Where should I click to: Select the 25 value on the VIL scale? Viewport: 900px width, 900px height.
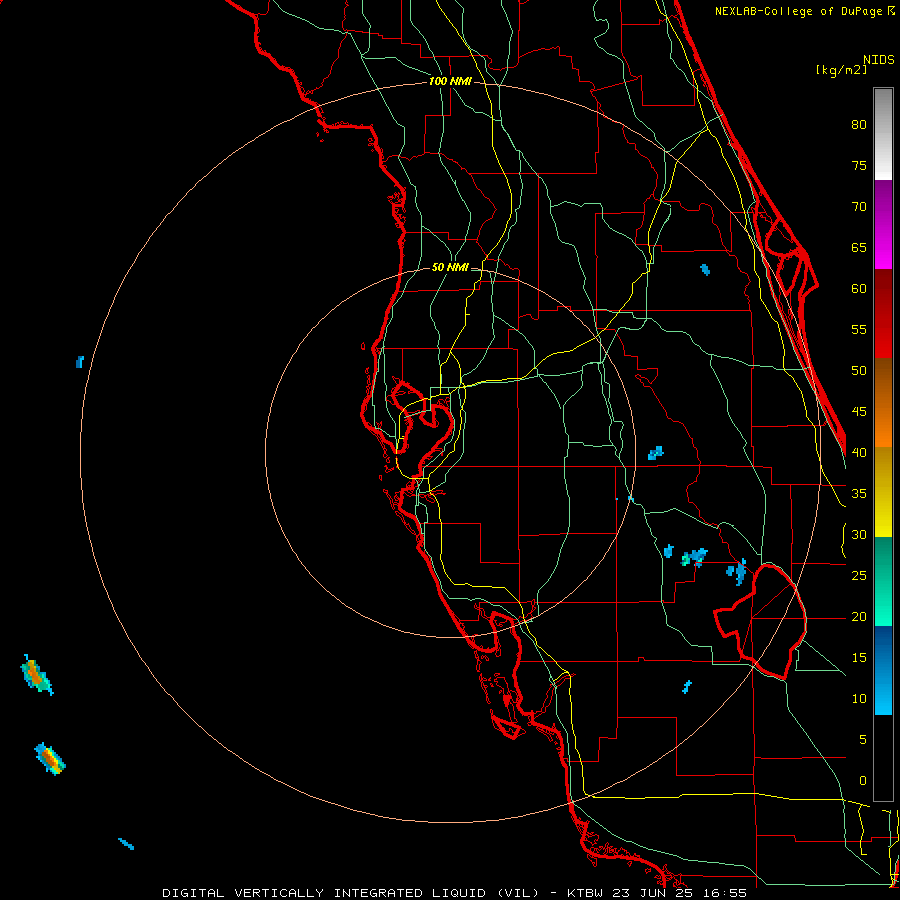tap(859, 576)
